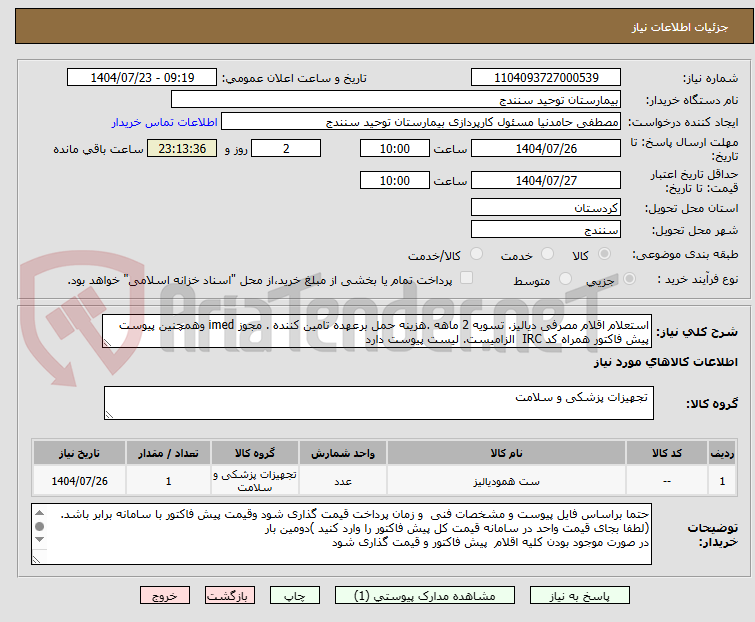Click the چاپ print button

295,596
